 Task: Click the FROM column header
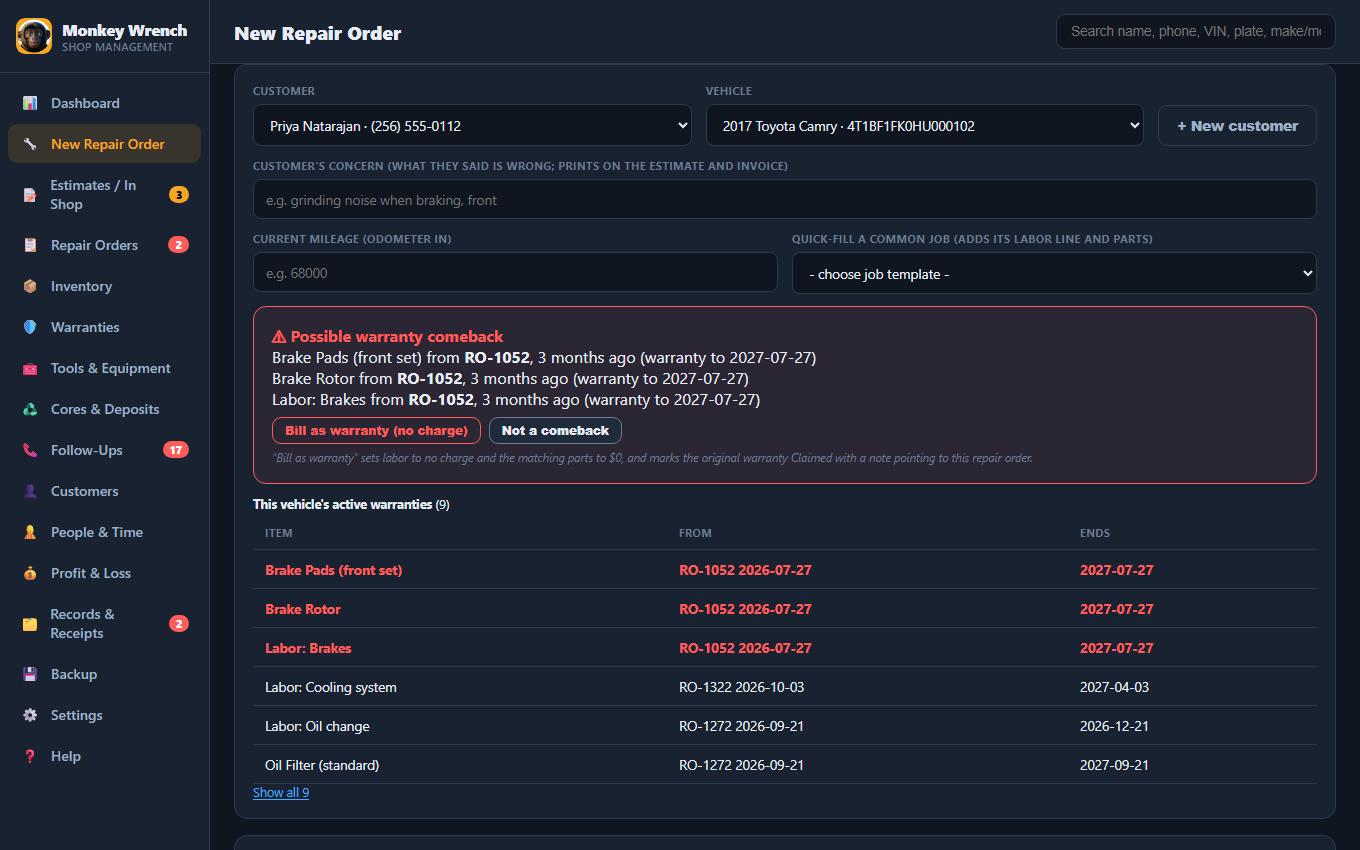coord(695,533)
